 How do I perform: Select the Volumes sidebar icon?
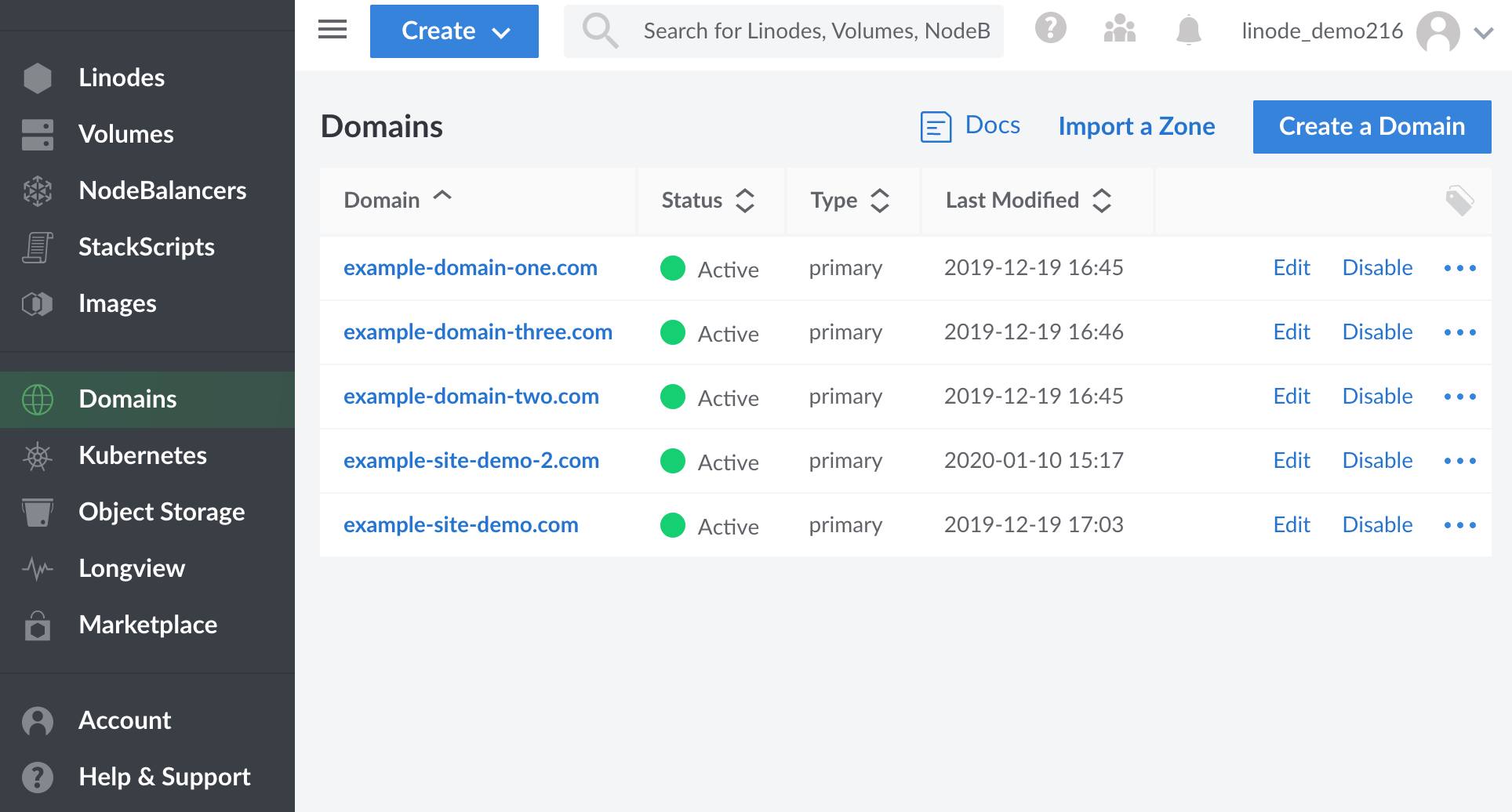[36, 133]
